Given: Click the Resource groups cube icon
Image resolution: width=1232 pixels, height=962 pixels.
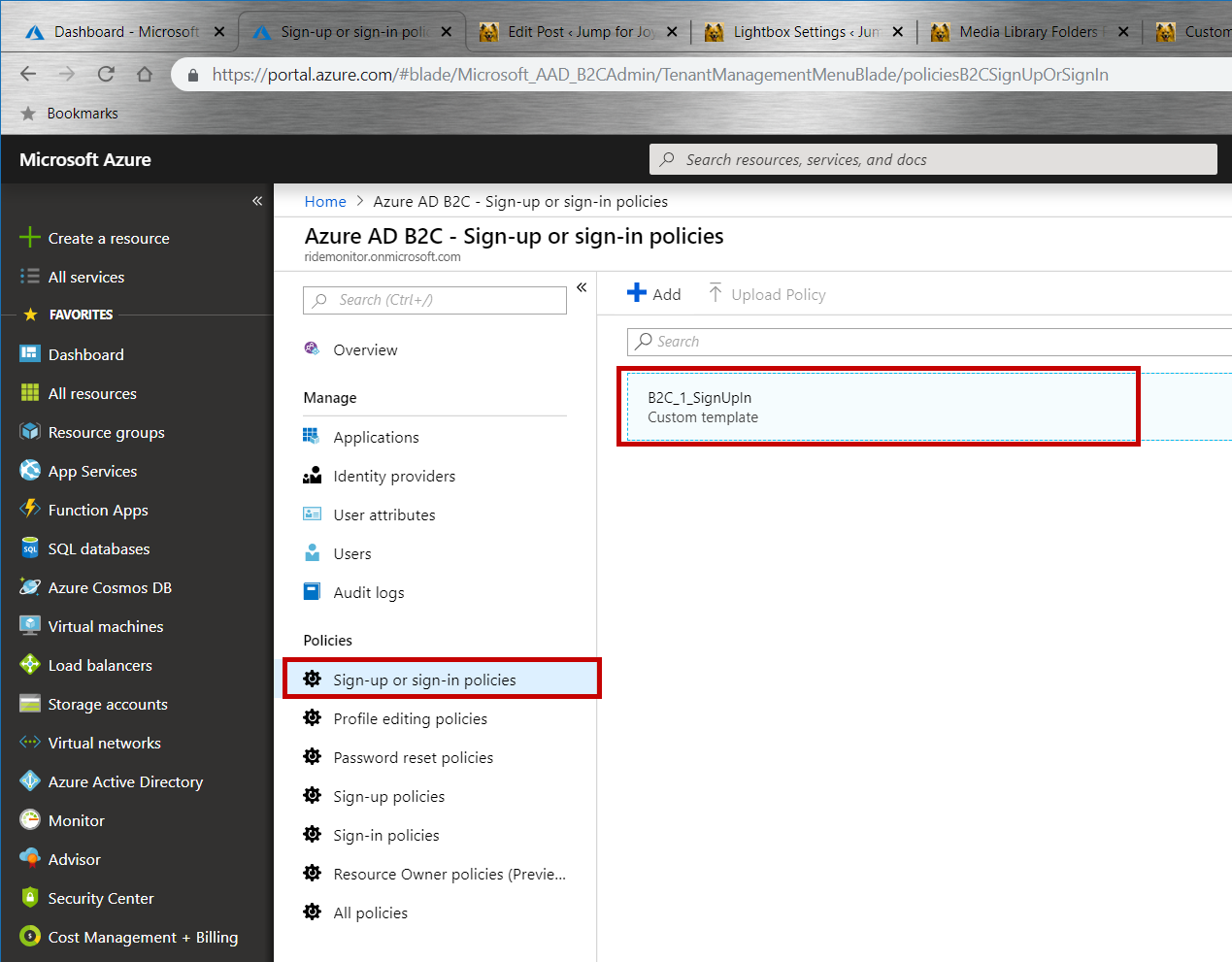Looking at the screenshot, I should pos(30,432).
